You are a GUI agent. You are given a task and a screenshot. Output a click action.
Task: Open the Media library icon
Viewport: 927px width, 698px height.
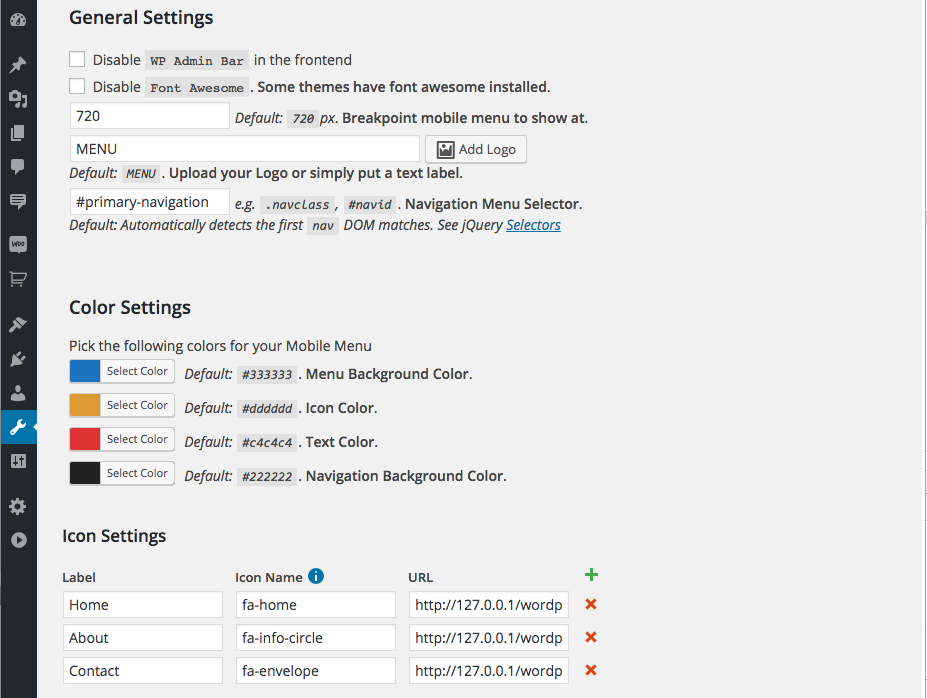coord(18,99)
